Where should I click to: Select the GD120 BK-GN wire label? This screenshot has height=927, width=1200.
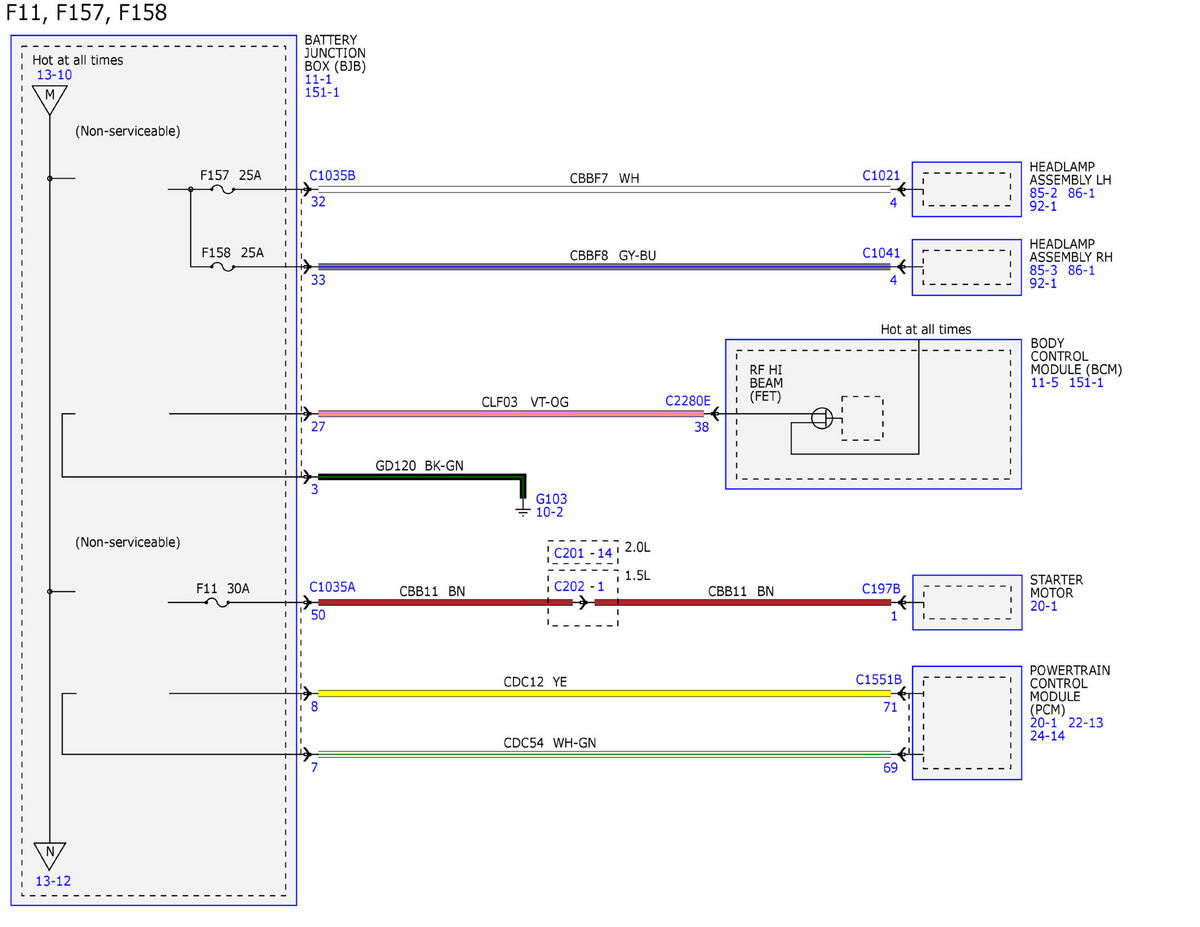click(419, 465)
